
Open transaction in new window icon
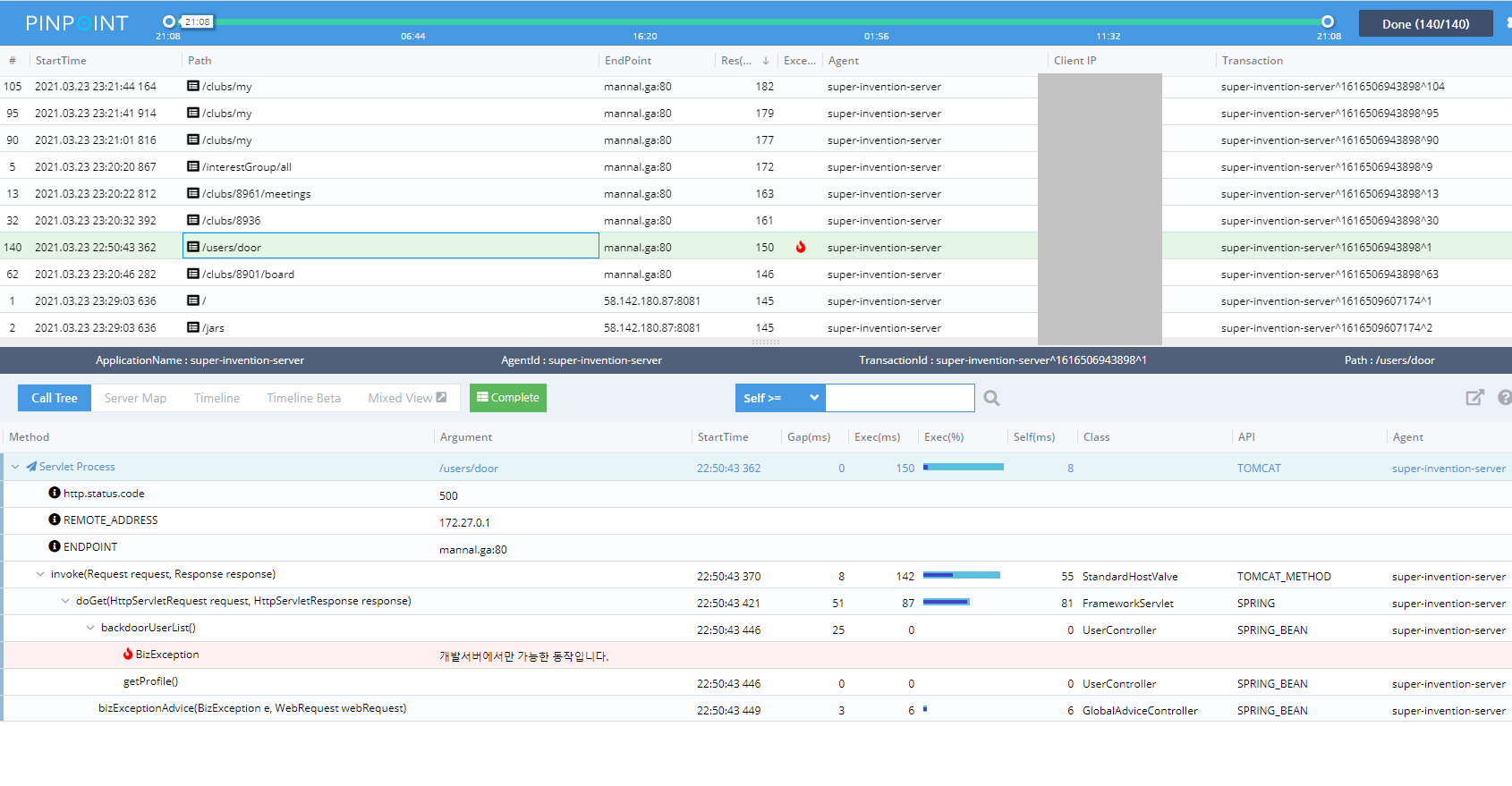tap(1474, 398)
